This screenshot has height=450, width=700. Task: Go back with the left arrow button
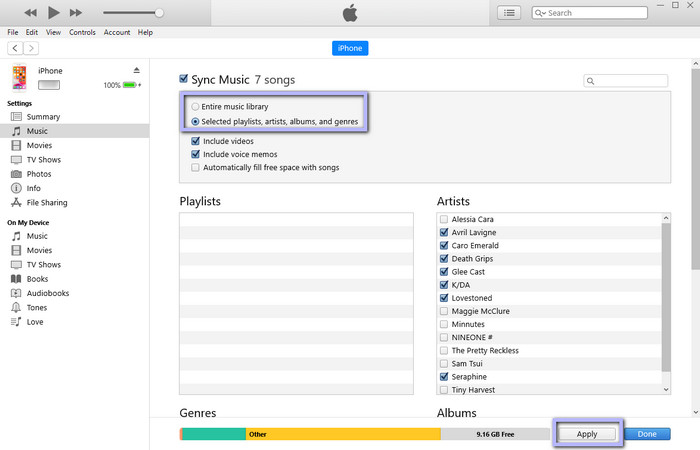click(15, 48)
